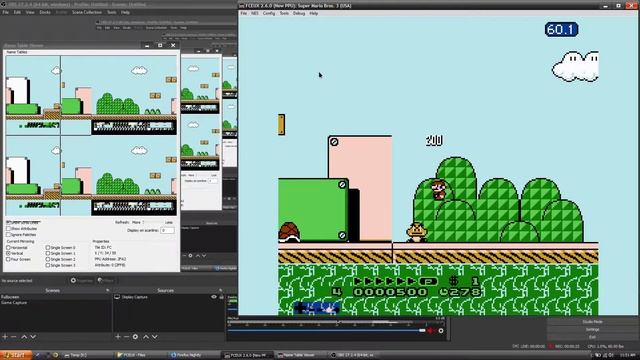640x360 pixels.
Task: Open the audio mixer gear settings icon
Action: pyautogui.click(x=441, y=331)
